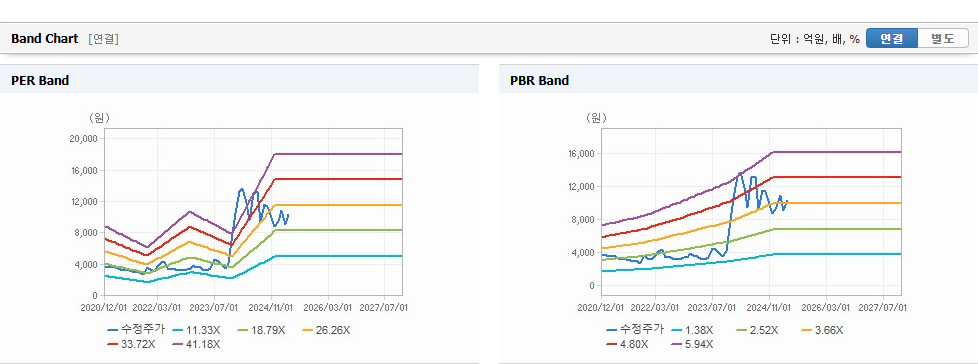This screenshot has height=364, width=978.
Task: Toggle 4.80X legend entry
Action: [627, 343]
